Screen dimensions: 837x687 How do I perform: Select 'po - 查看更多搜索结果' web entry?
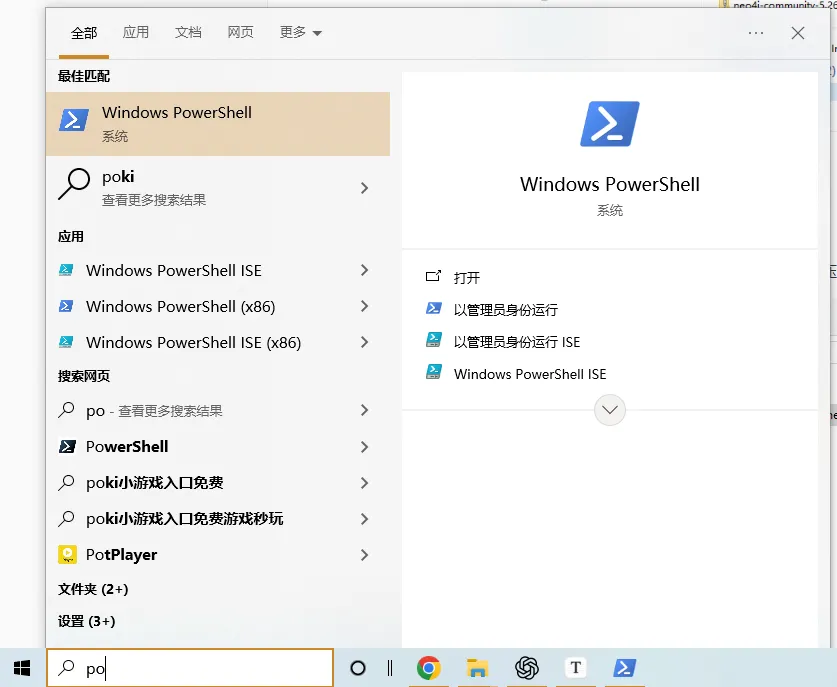pos(218,410)
